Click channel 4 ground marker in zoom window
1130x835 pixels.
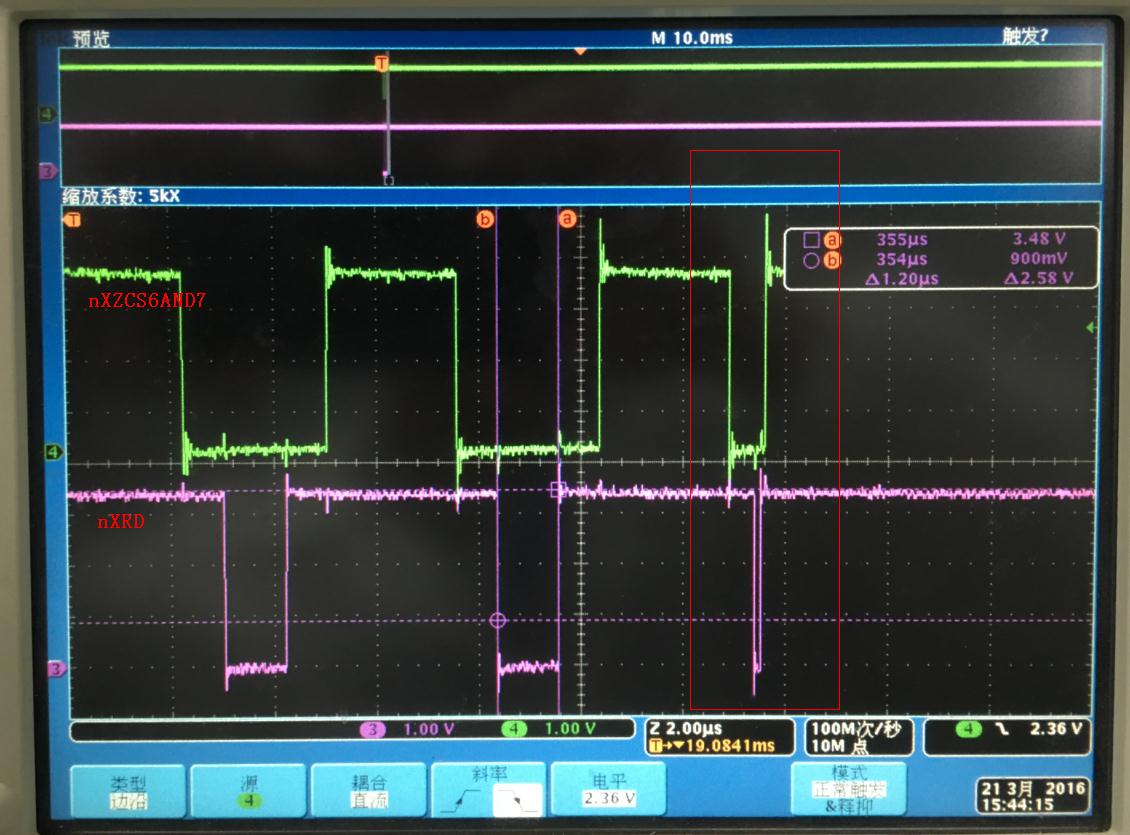coord(54,452)
